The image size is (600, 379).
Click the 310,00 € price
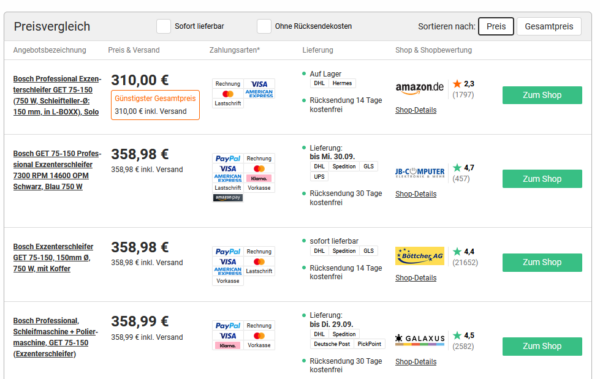point(140,80)
